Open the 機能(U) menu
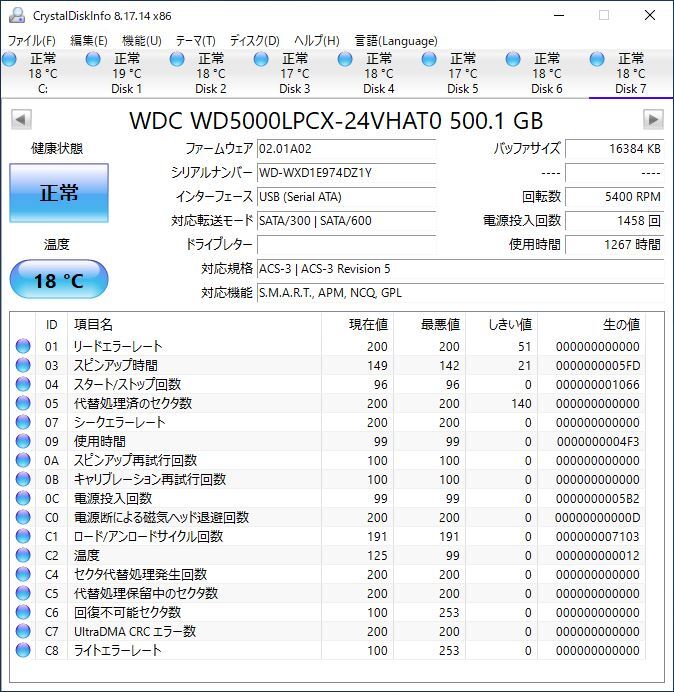This screenshot has width=674, height=692. tap(142, 41)
